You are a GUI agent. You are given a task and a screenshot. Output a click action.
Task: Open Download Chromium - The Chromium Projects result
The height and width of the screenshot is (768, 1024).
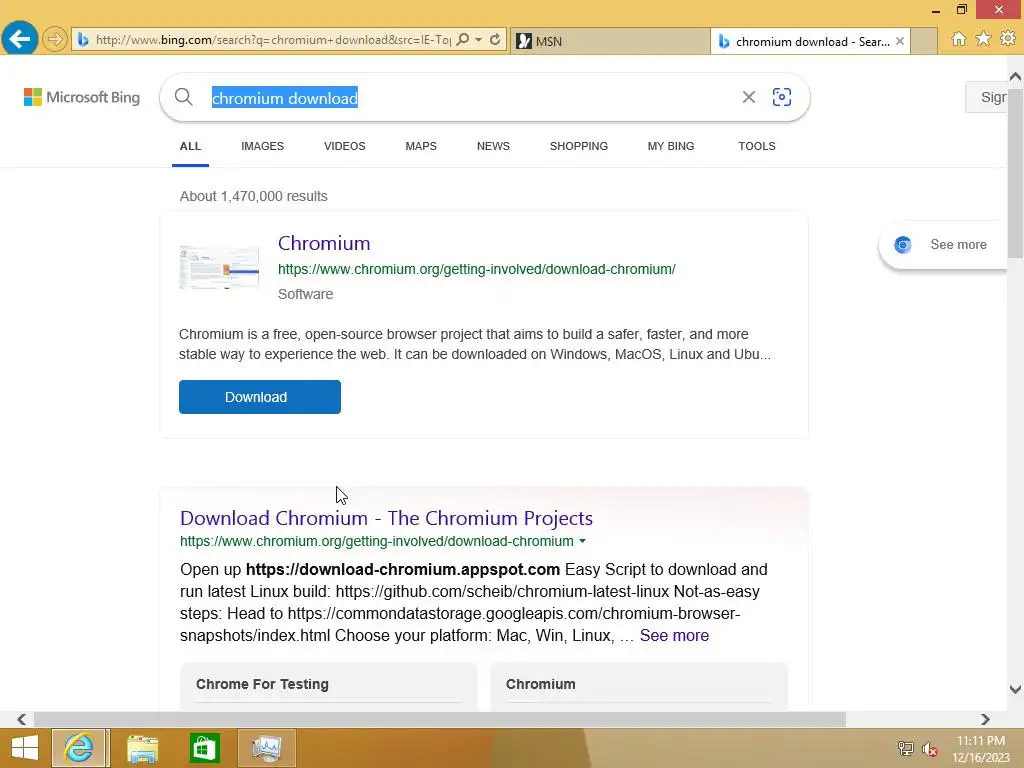point(387,518)
